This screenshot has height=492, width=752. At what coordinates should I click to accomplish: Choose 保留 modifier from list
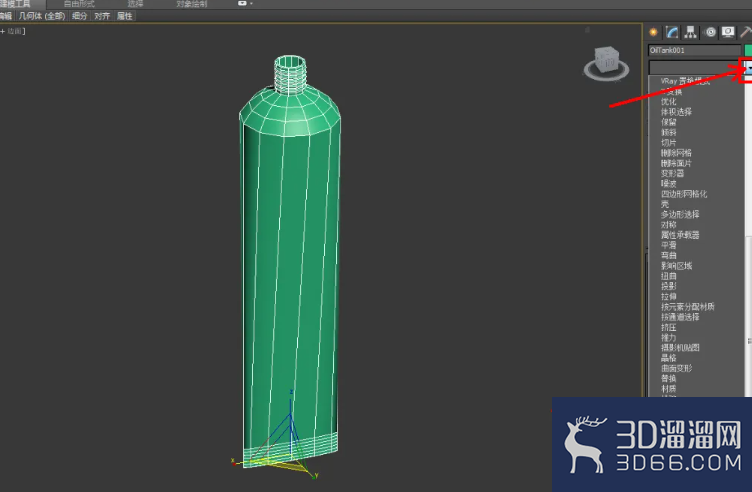(x=669, y=122)
